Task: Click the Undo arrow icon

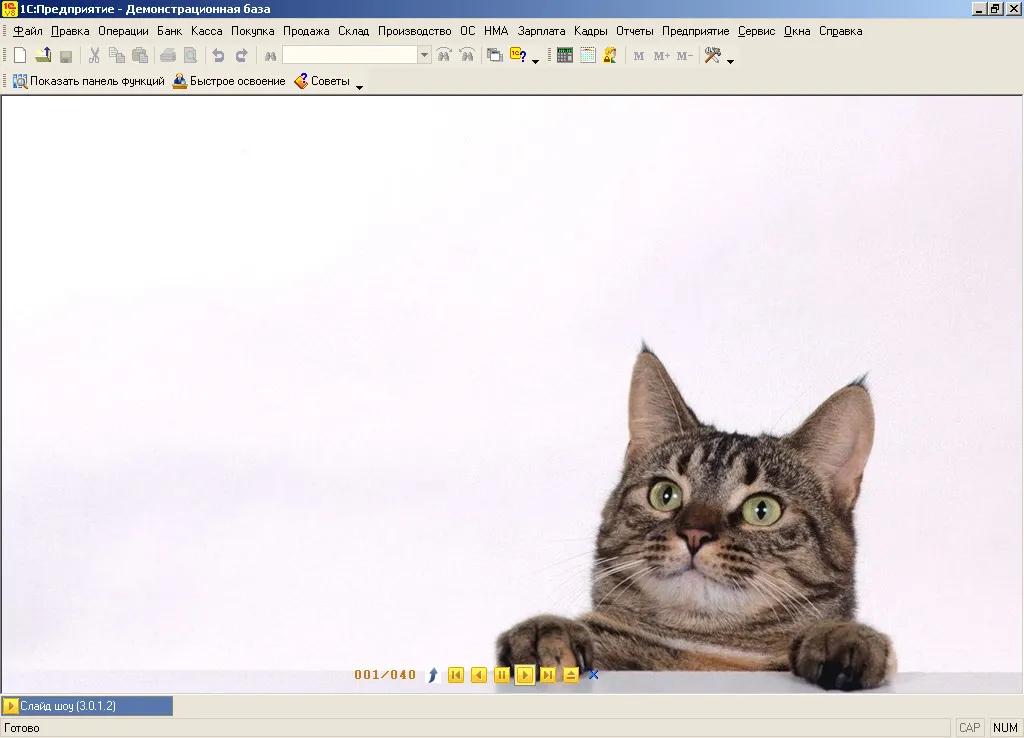Action: click(218, 56)
